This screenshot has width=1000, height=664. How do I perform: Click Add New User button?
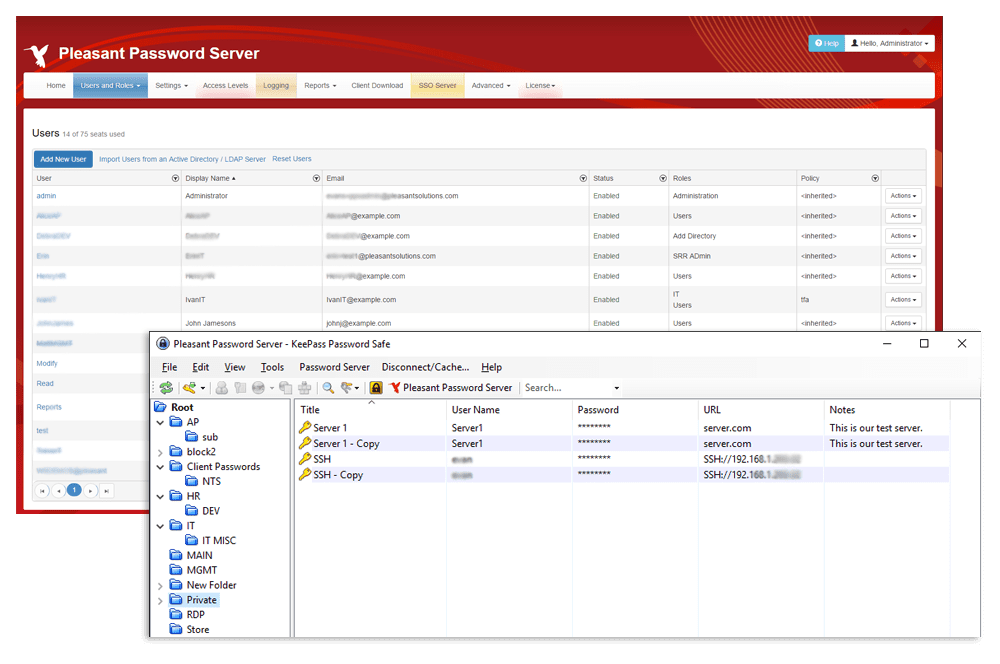pos(63,159)
